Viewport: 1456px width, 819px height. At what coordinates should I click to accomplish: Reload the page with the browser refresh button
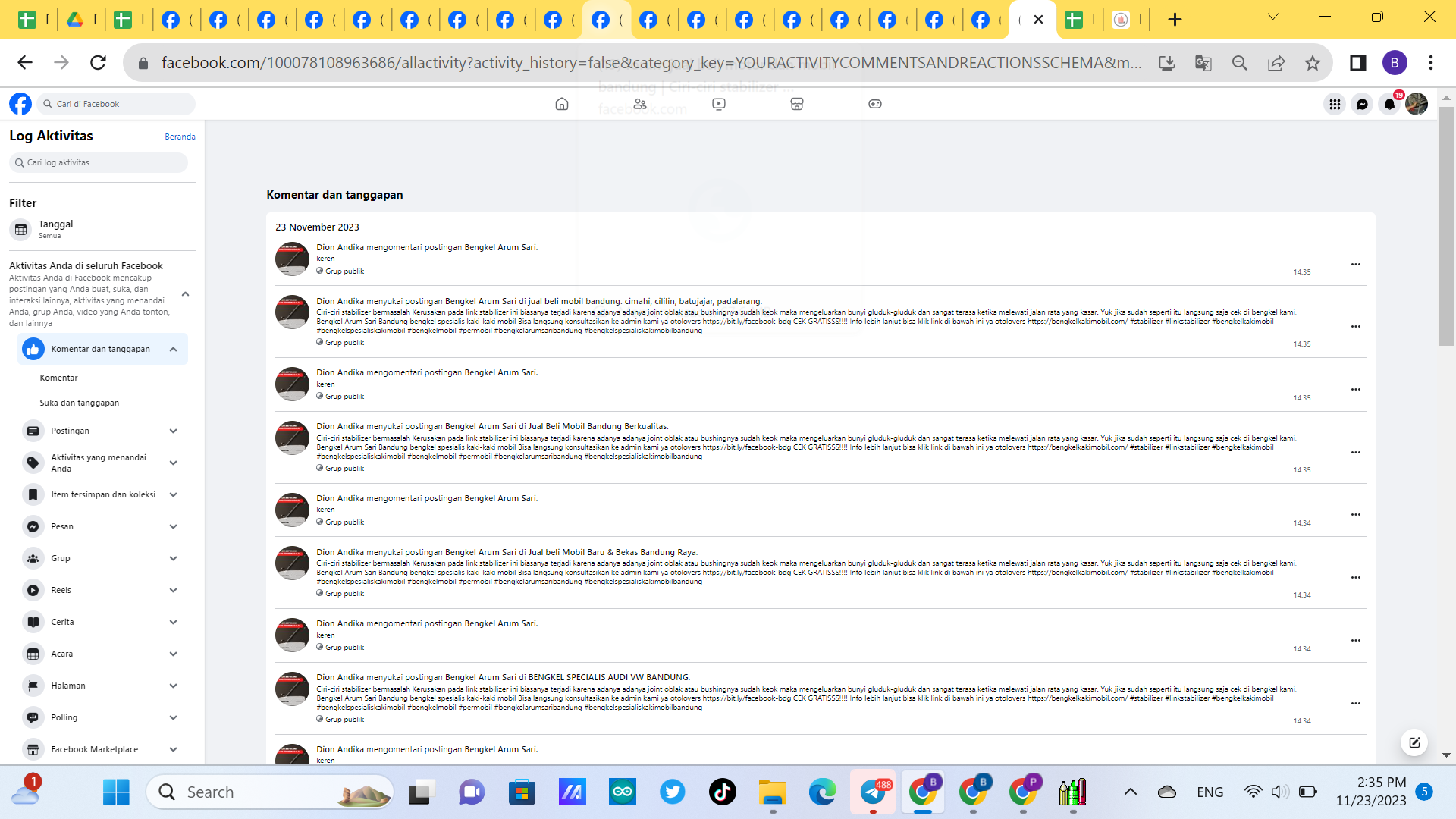coord(98,63)
